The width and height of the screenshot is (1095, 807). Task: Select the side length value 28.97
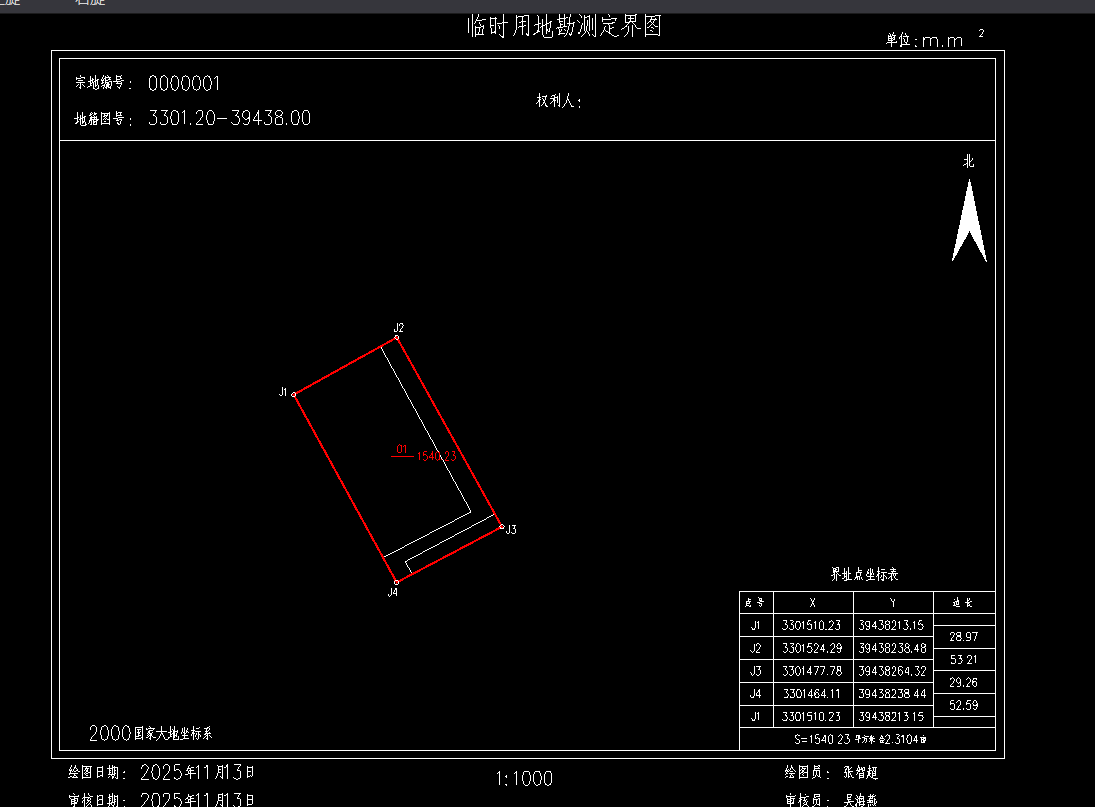tap(963, 637)
